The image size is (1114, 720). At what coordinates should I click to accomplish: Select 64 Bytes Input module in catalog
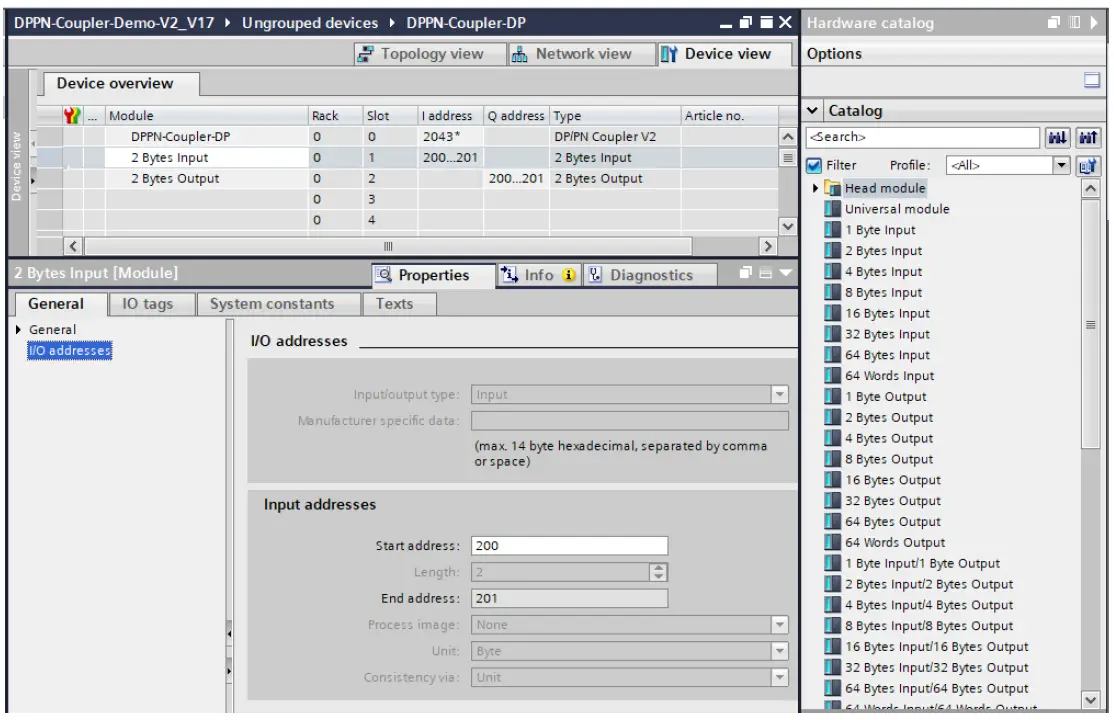[887, 355]
